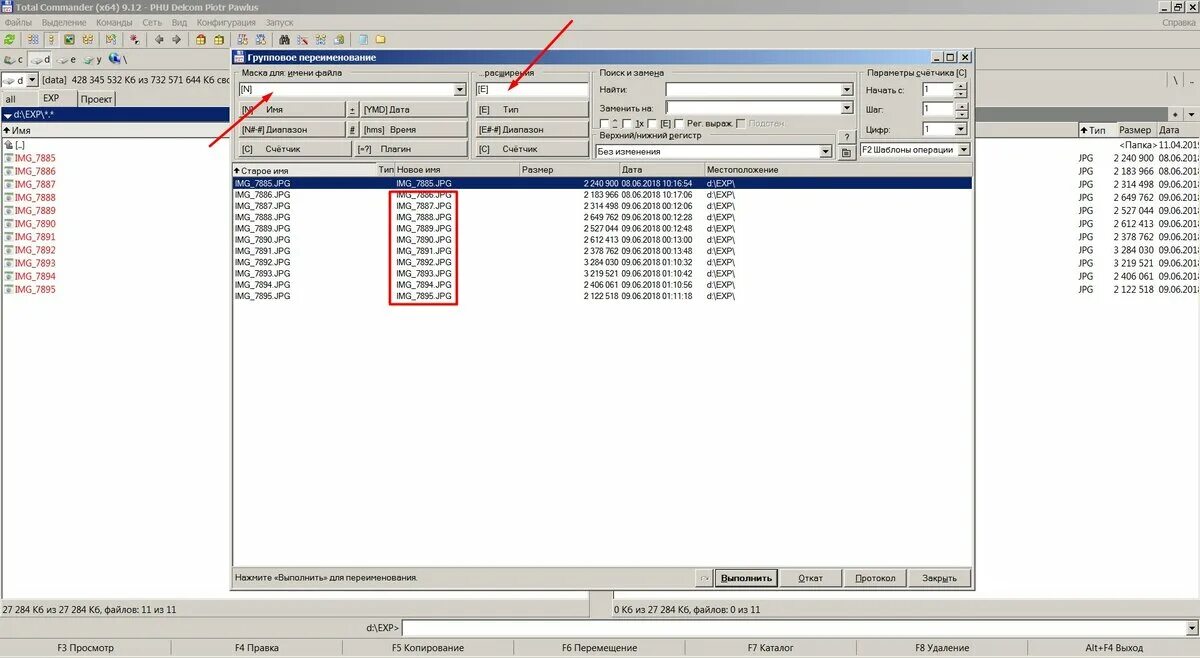Click the forward arrow toolbar icon
The image size is (1200, 658).
pyautogui.click(x=176, y=40)
